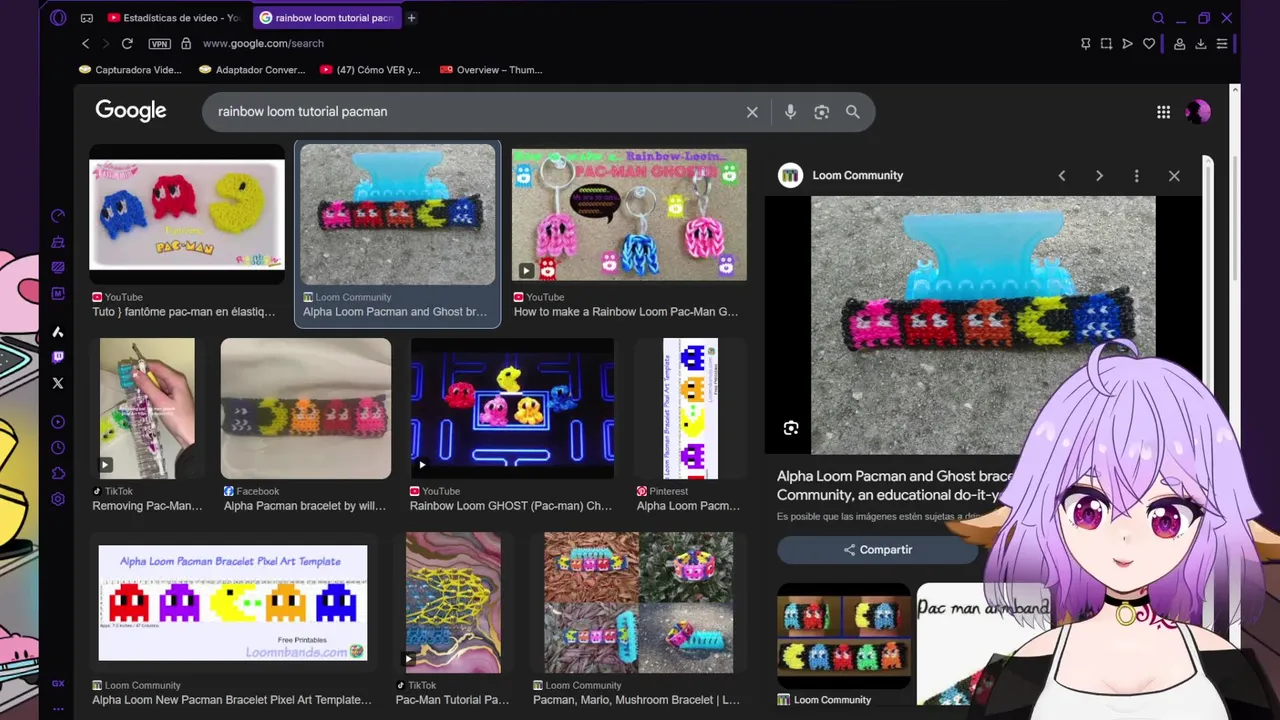Open GX Cleaner in sidebar
The width and height of the screenshot is (1280, 720).
pyautogui.click(x=58, y=242)
